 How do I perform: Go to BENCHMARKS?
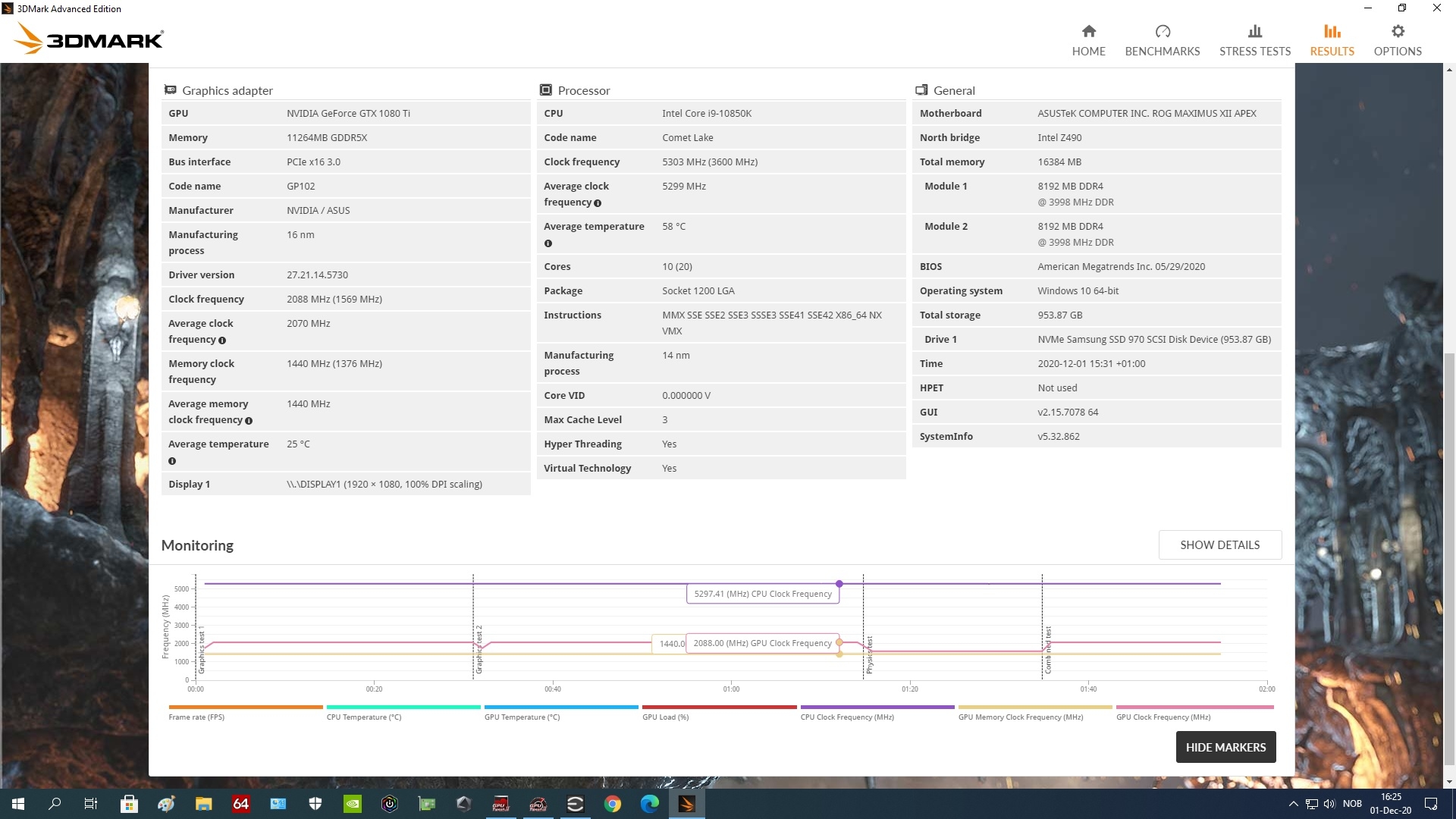(x=1162, y=40)
